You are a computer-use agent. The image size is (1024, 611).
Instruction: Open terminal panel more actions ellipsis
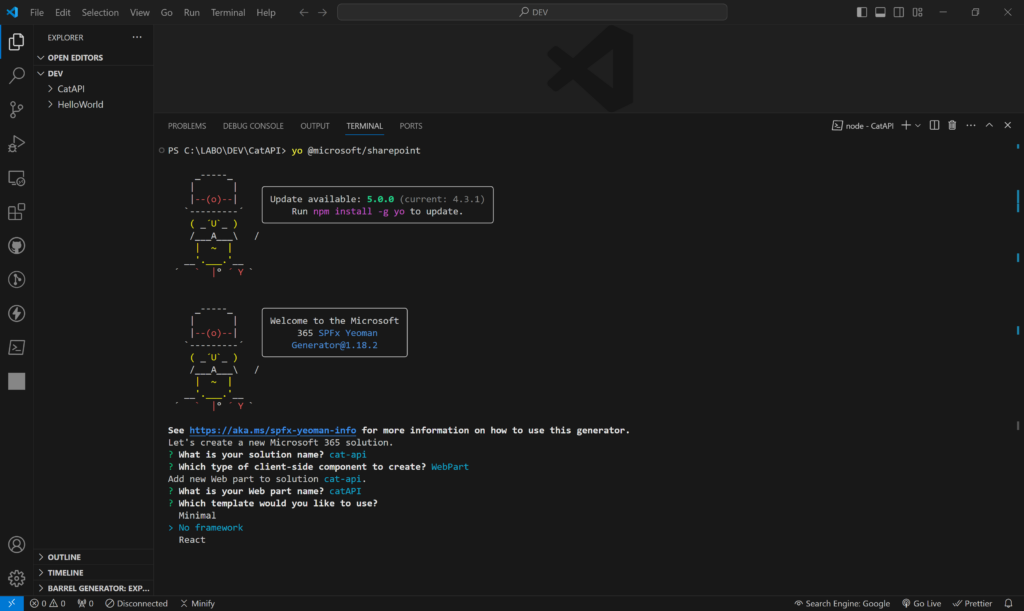[971, 125]
